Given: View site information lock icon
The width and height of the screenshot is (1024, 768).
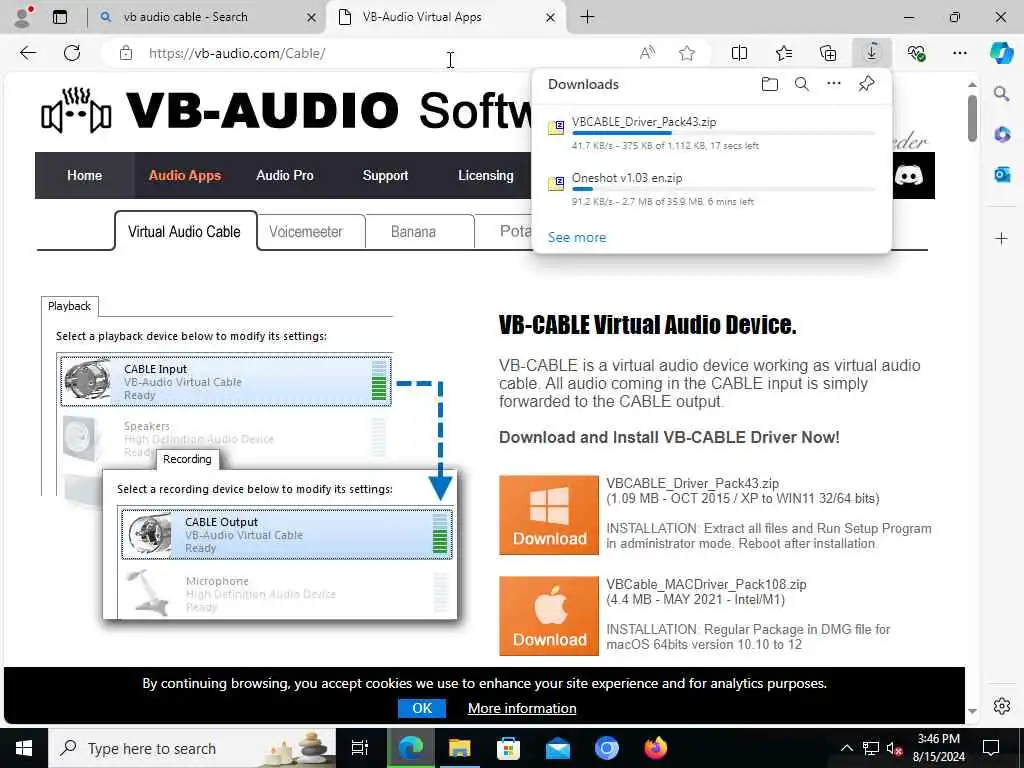Looking at the screenshot, I should tap(126, 53).
